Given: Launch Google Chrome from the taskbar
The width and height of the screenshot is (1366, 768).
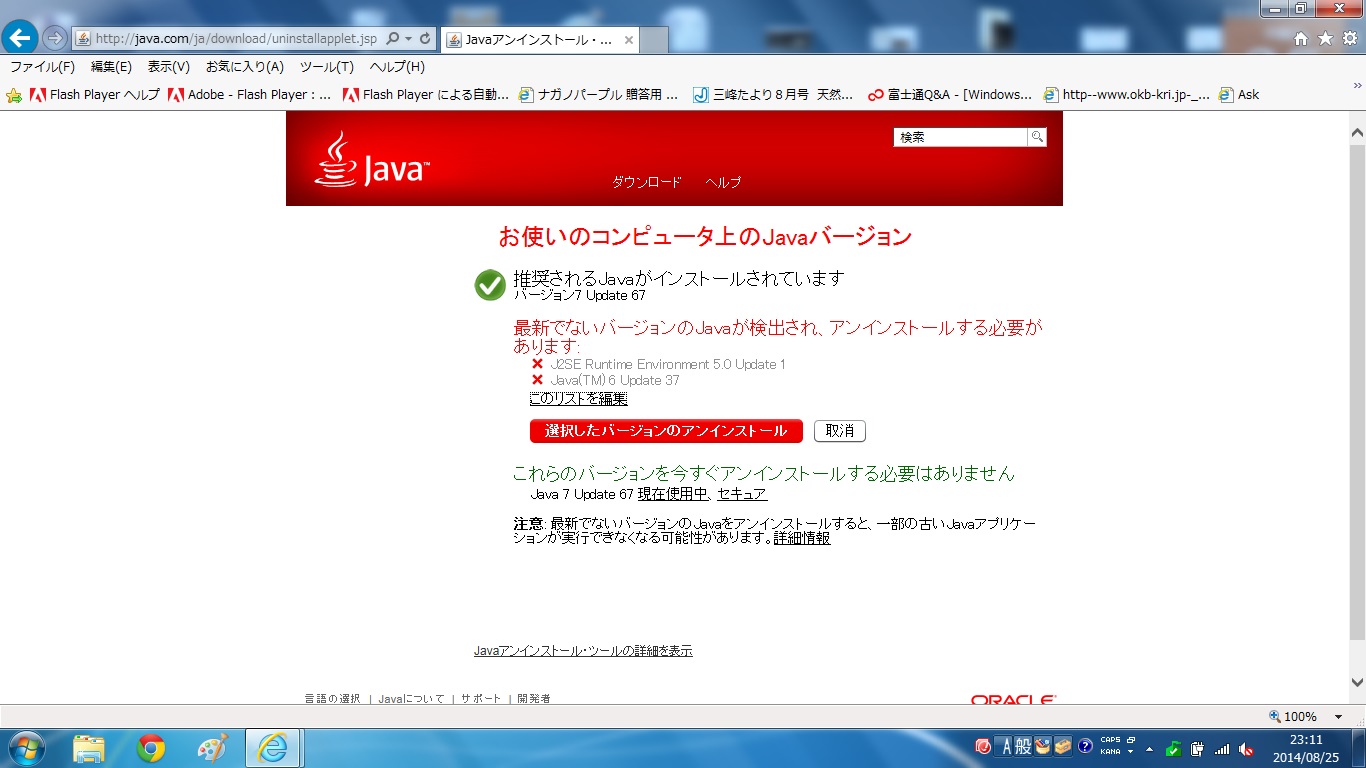Looking at the screenshot, I should (151, 748).
